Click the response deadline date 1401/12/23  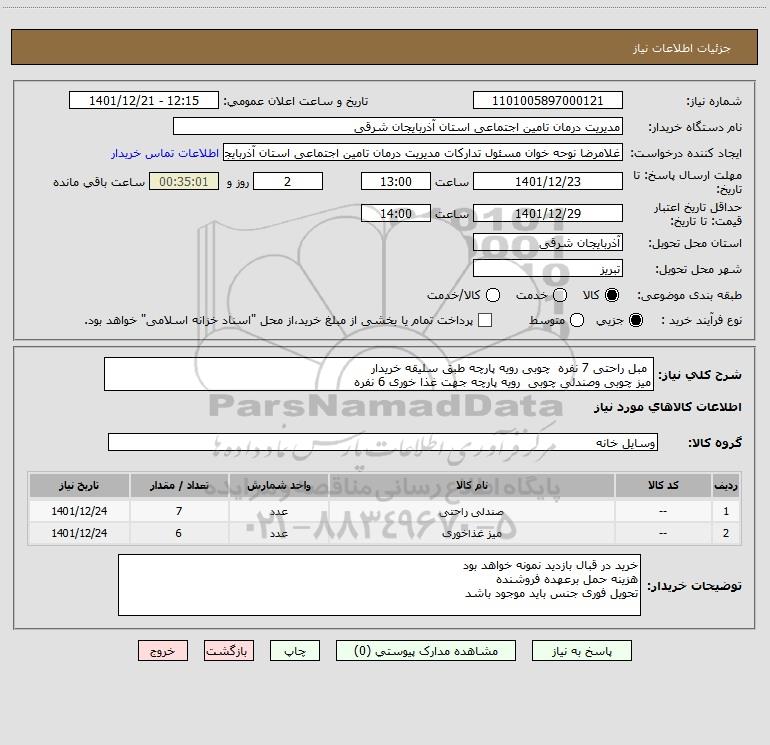coord(548,181)
